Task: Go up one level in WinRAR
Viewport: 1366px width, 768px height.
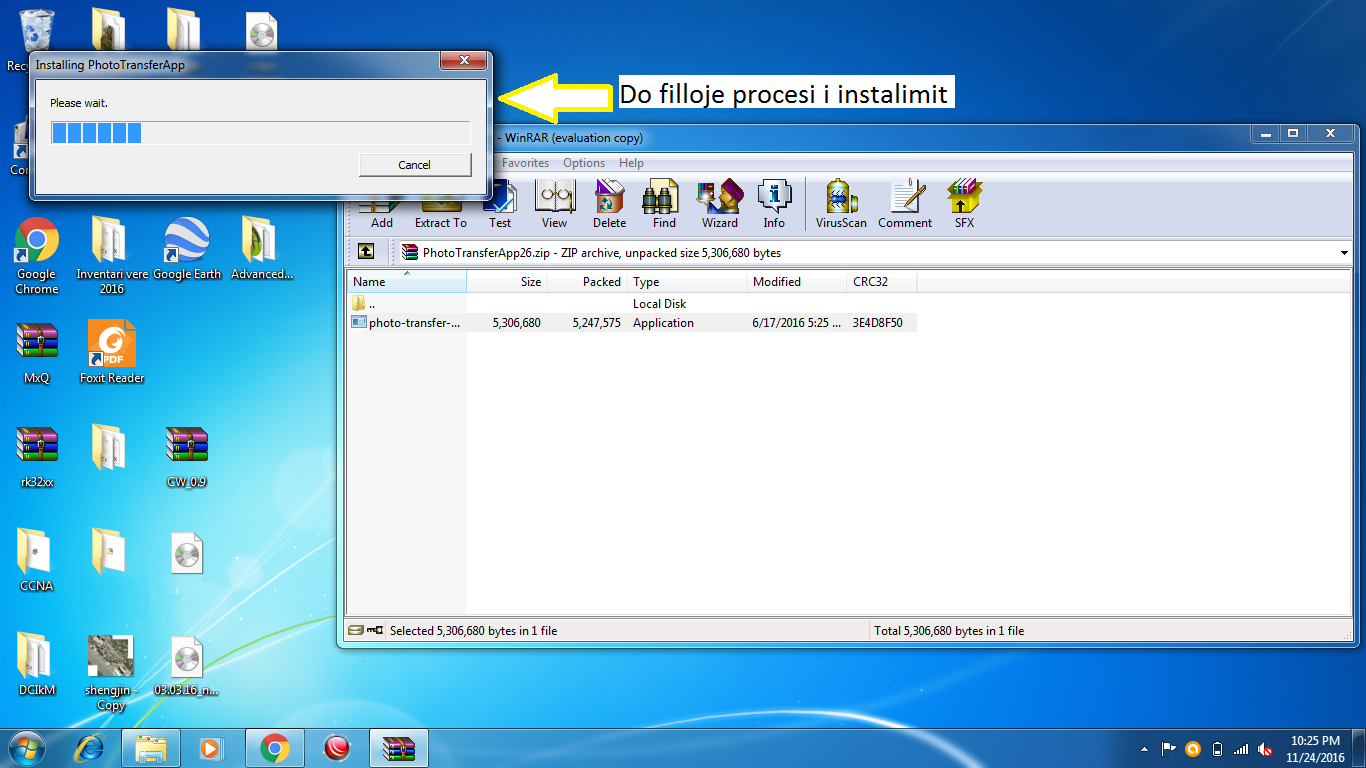Action: tap(366, 252)
